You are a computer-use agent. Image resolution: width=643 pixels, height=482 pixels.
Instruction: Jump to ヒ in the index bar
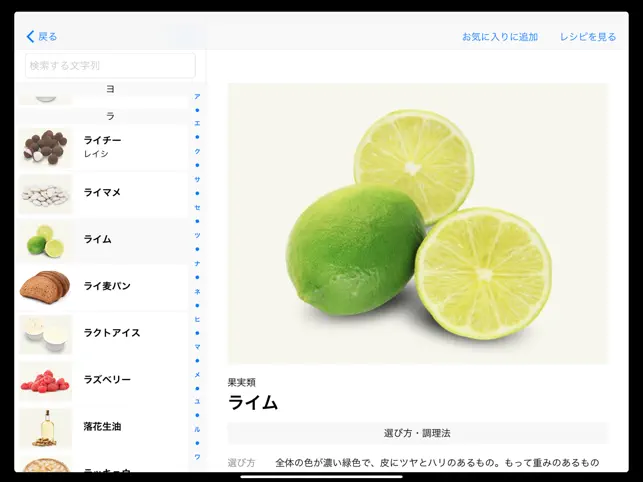pos(197,319)
